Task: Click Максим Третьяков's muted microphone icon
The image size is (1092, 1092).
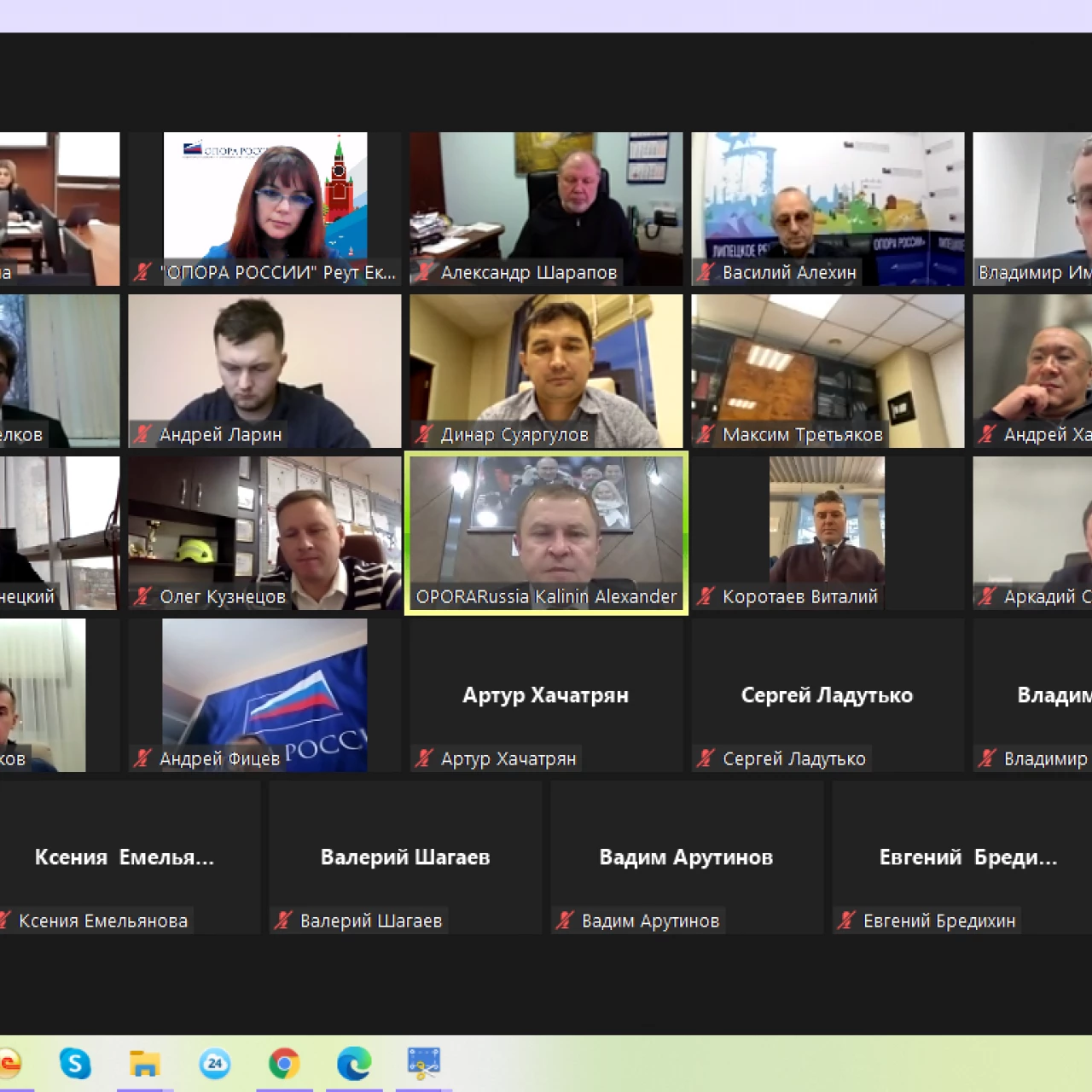Action: coord(706,434)
